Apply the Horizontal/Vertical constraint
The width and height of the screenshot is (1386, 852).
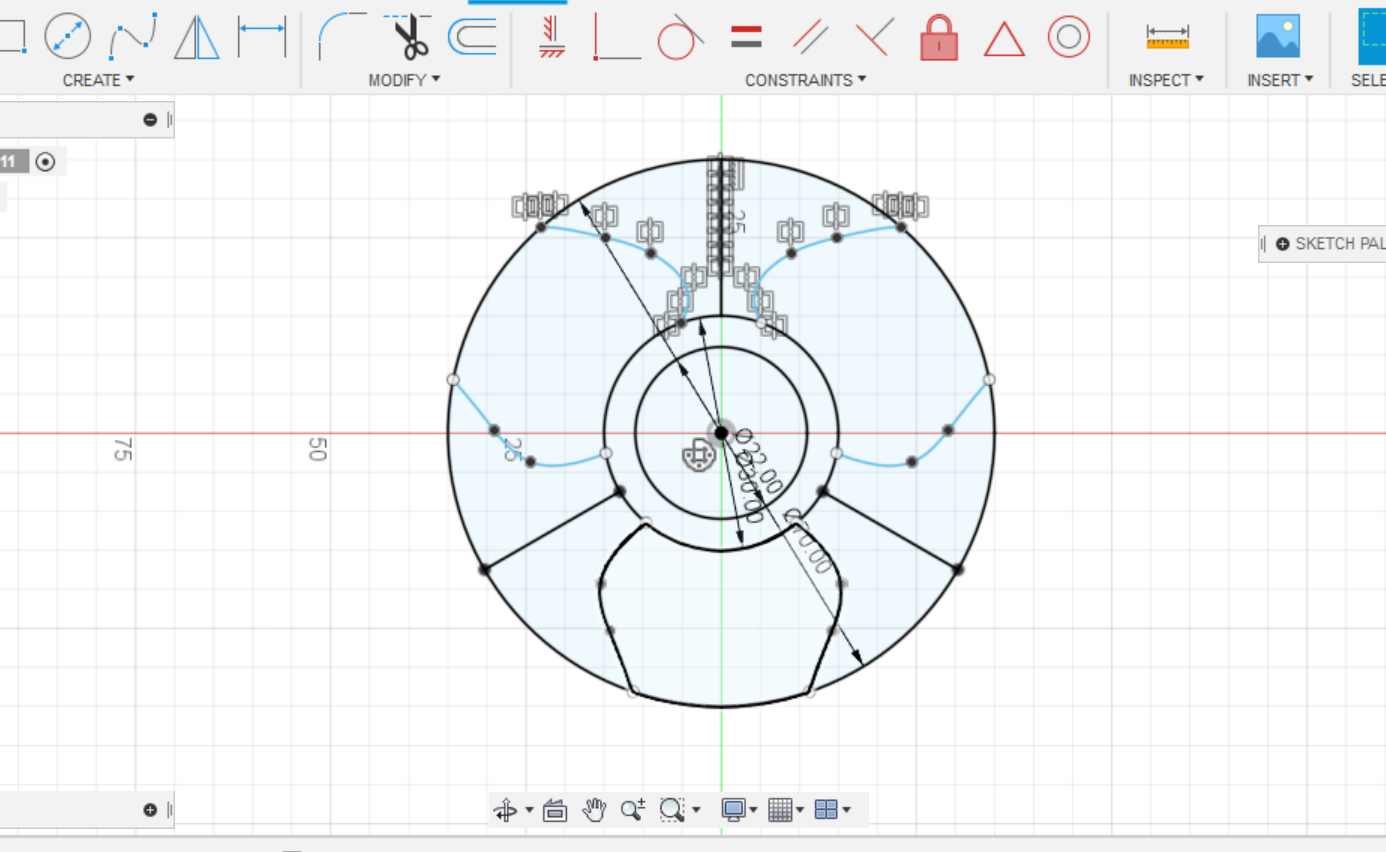pos(551,37)
